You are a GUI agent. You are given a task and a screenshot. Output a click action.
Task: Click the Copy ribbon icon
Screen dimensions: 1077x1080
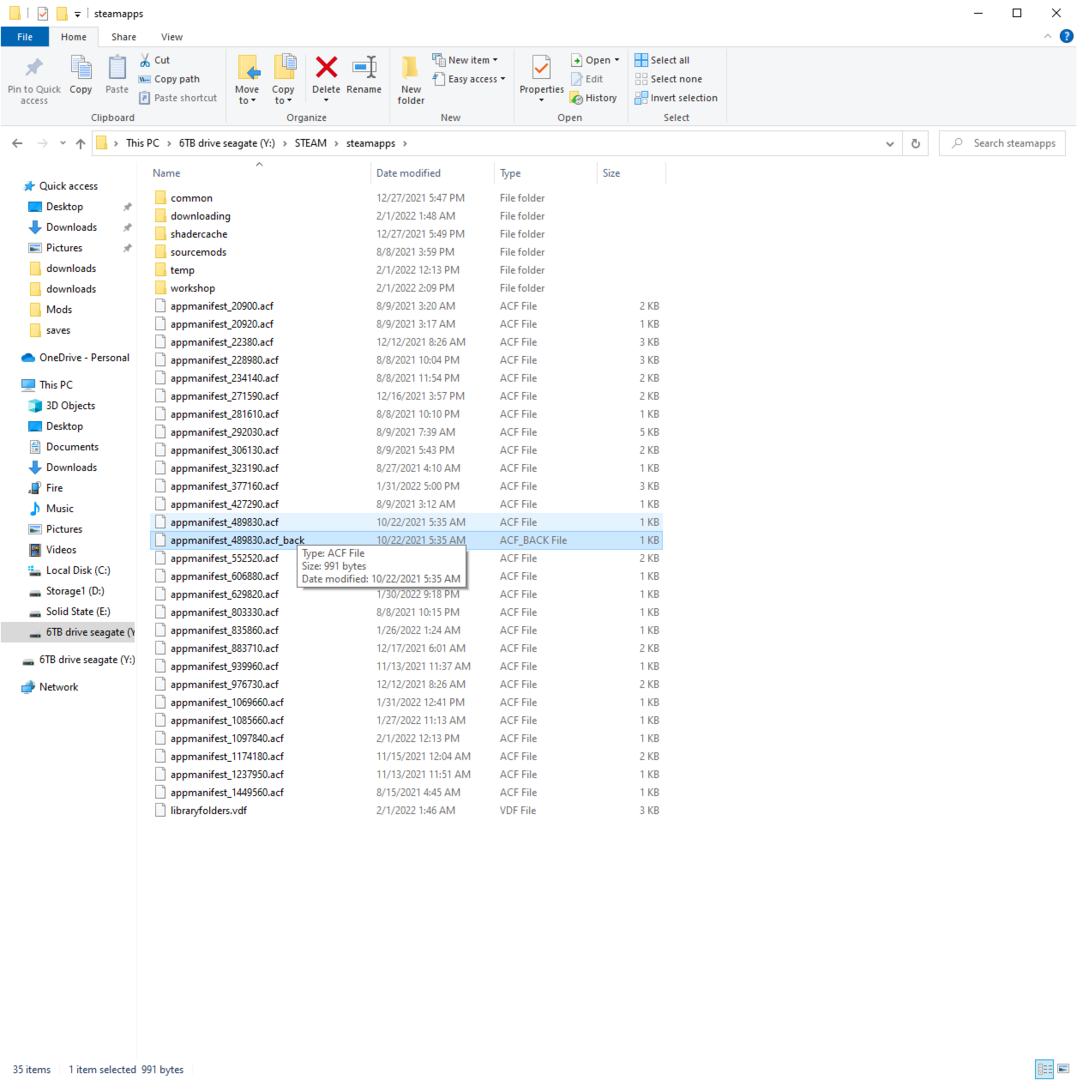(81, 68)
